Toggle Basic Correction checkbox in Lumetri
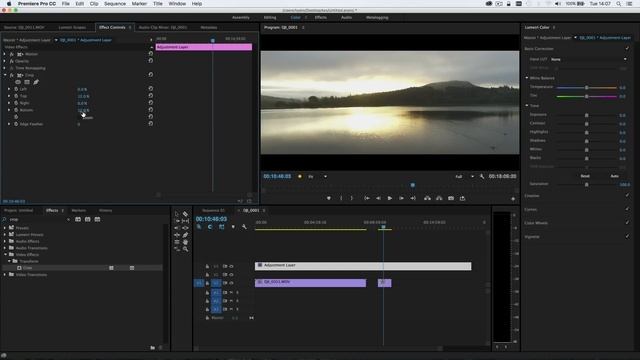Screen dimensions: 640x360 627,48
